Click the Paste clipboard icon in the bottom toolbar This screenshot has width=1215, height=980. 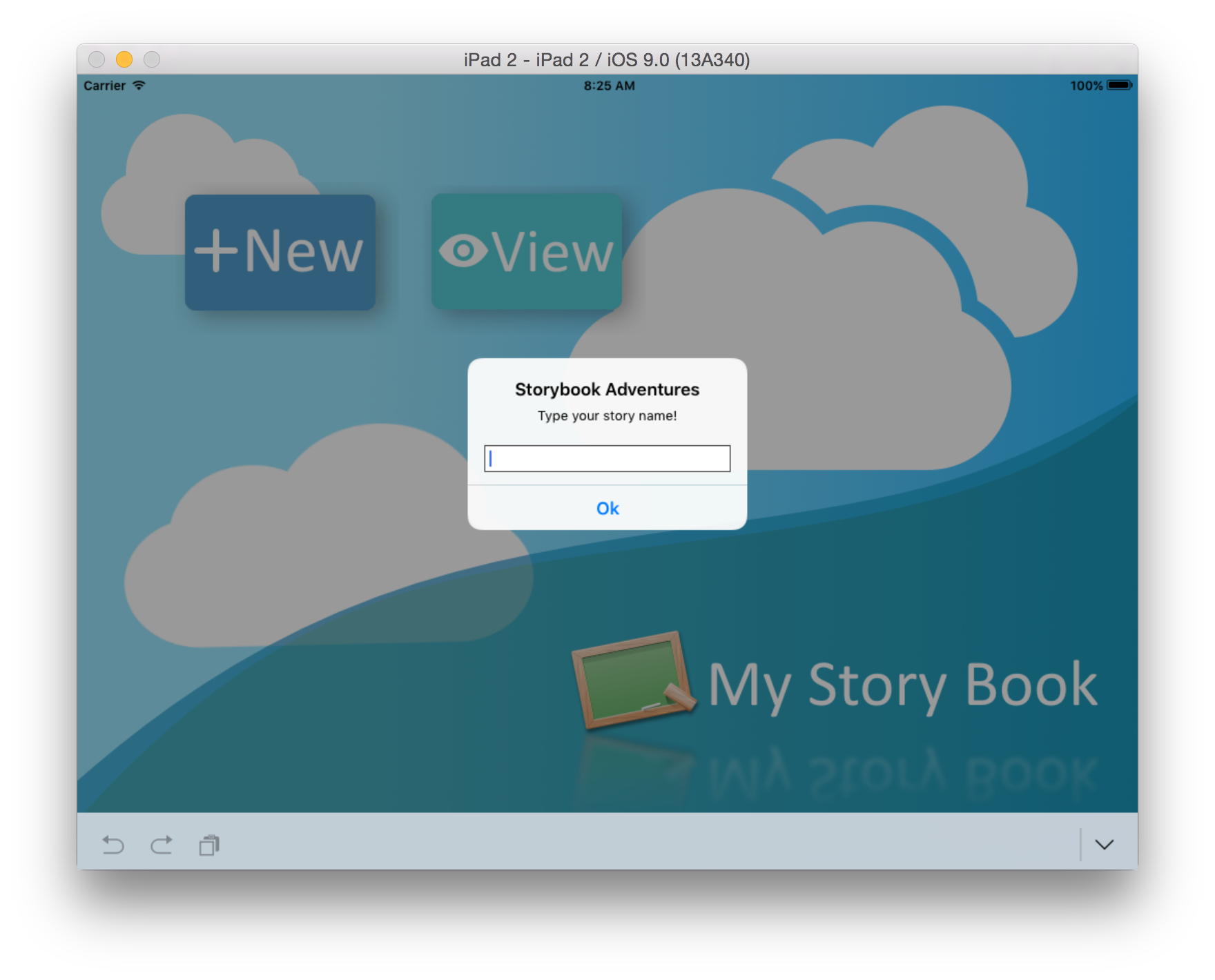210,845
